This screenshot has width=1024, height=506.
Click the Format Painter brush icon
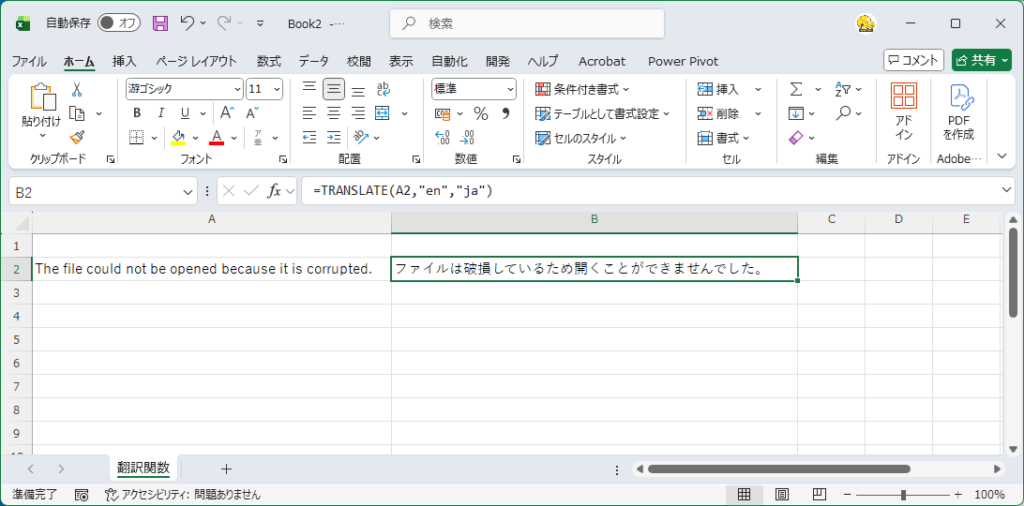click(x=77, y=137)
